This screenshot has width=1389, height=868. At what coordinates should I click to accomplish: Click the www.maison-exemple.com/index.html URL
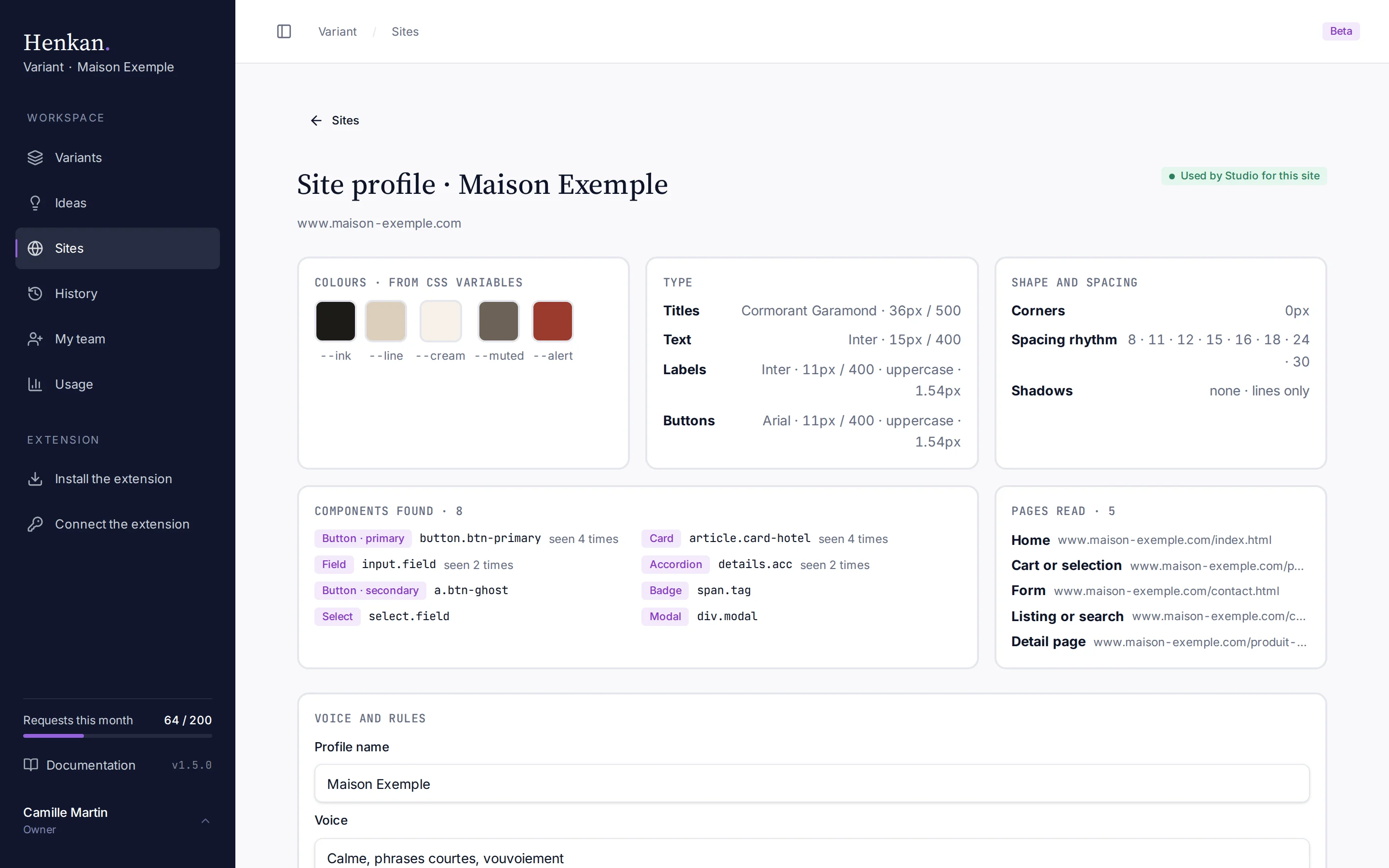pos(1165,540)
